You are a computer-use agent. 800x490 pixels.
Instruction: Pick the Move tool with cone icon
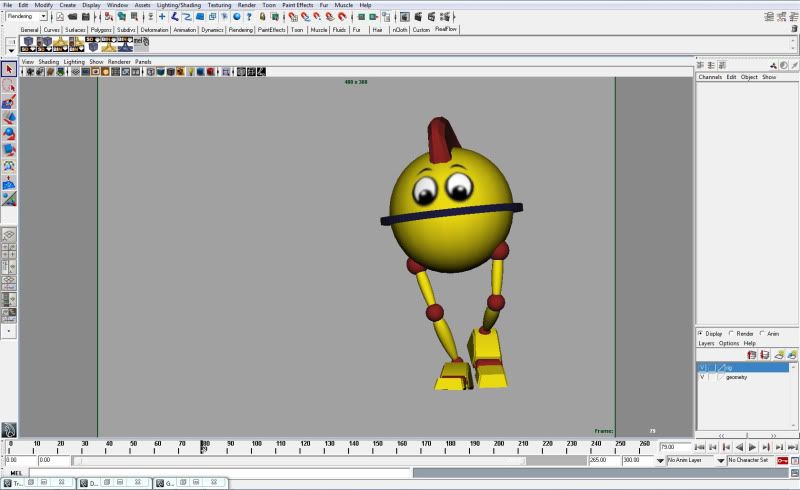coord(9,118)
